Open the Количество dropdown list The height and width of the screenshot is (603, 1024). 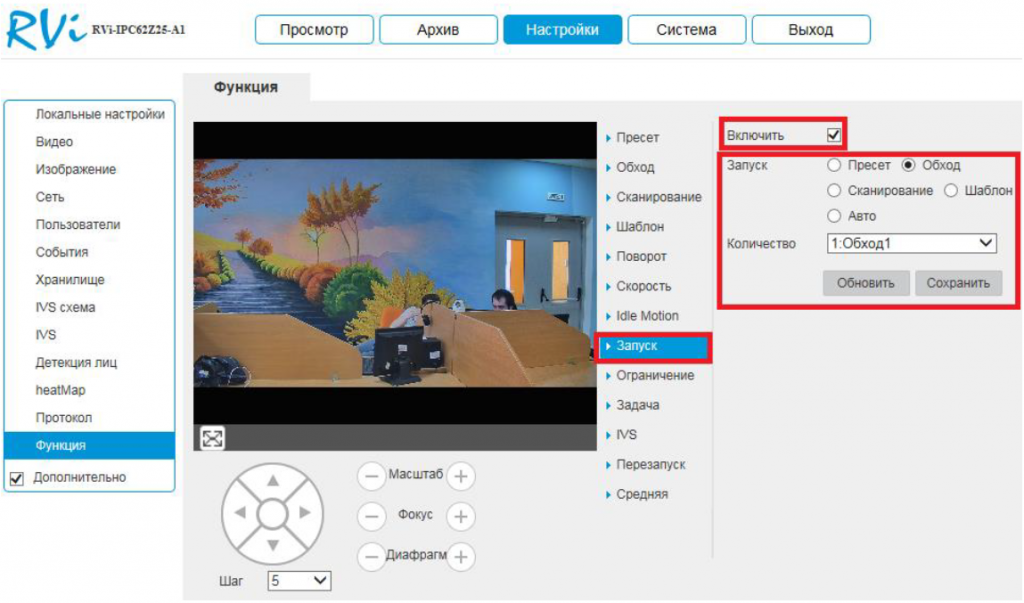912,243
